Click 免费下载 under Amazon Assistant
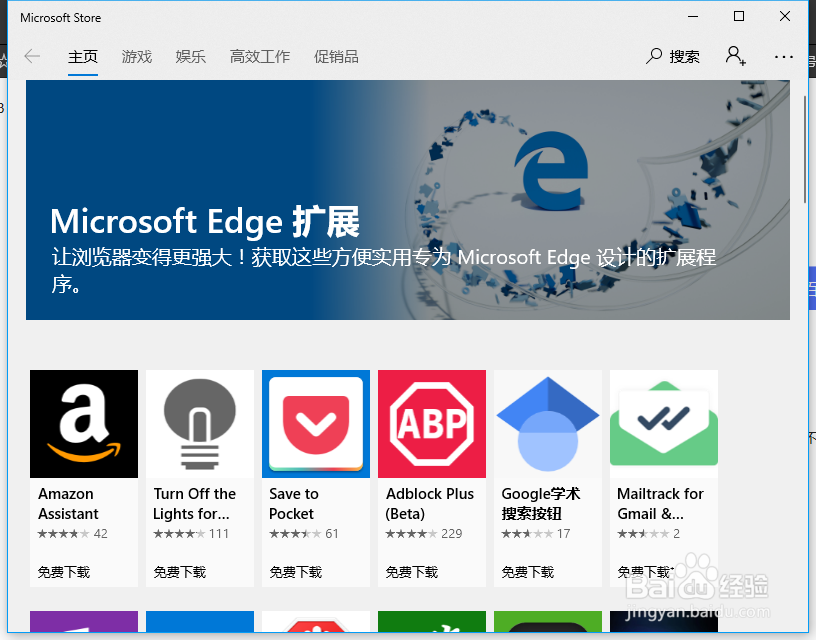 [x=63, y=572]
